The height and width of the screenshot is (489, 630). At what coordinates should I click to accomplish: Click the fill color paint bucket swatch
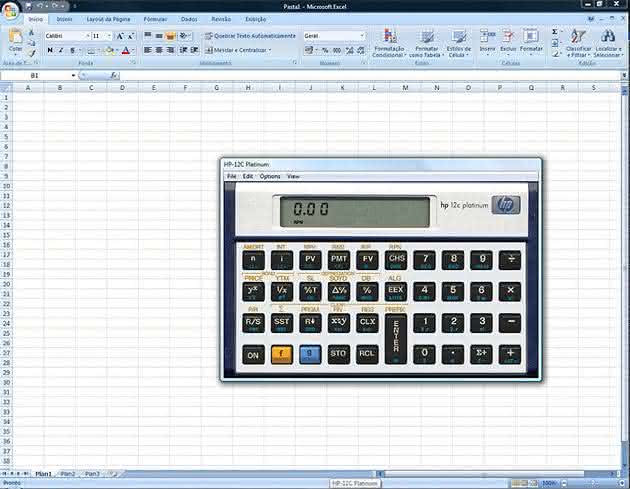click(109, 51)
